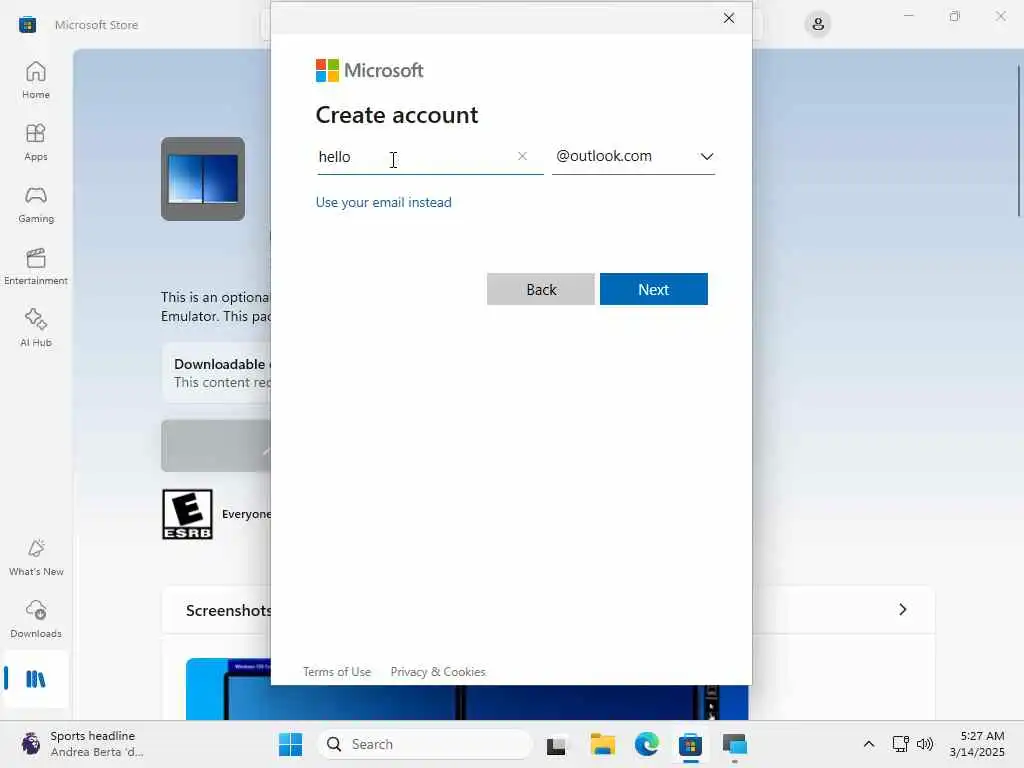Click the Downloadable content card
Viewport: 1024px width, 768px height.
[x=217, y=373]
